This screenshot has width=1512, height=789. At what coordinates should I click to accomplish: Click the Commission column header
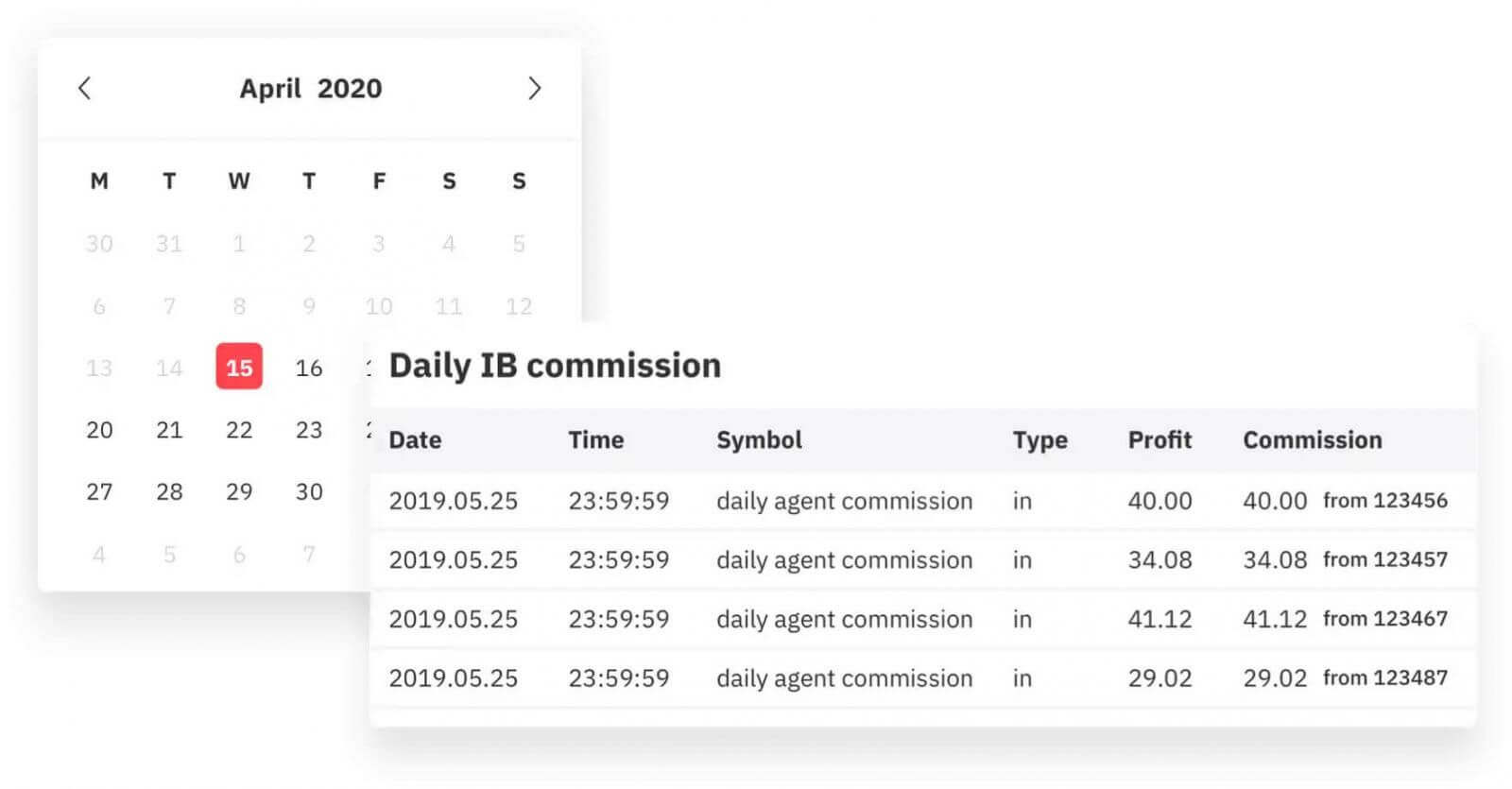coord(1312,440)
